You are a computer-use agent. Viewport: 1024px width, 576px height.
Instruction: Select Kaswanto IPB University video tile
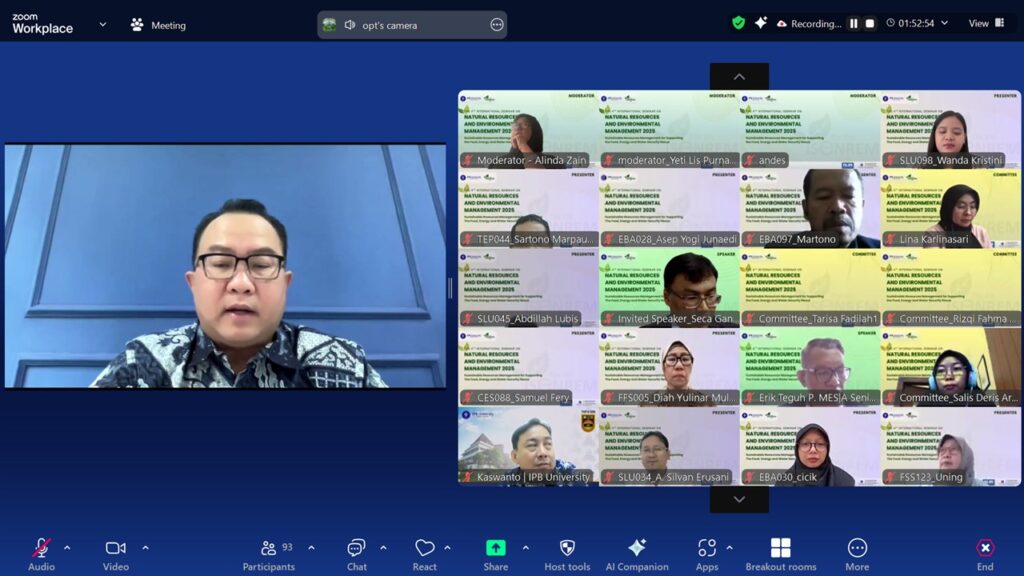(x=528, y=446)
